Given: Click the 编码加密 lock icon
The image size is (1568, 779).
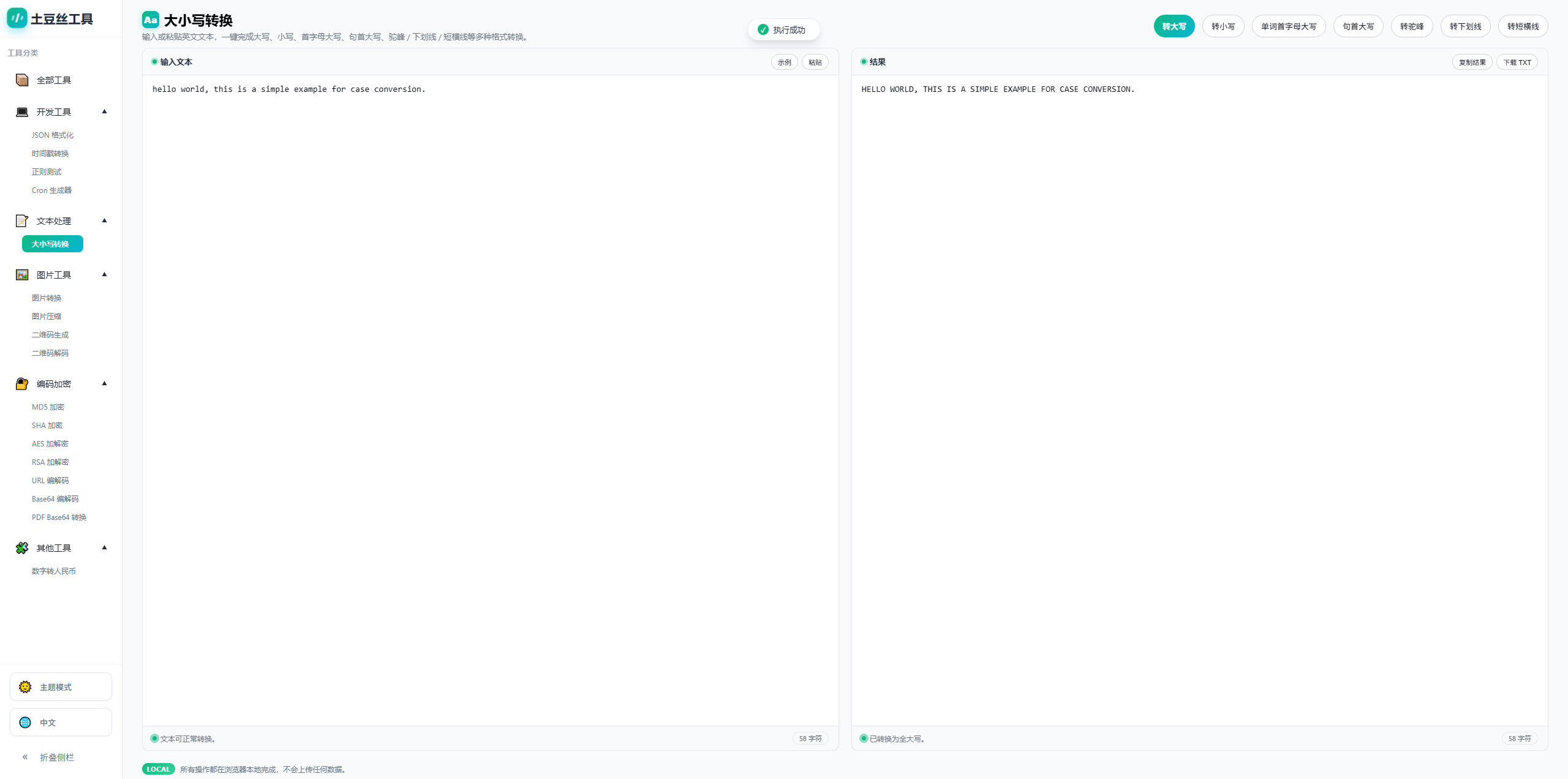Looking at the screenshot, I should pyautogui.click(x=22, y=384).
